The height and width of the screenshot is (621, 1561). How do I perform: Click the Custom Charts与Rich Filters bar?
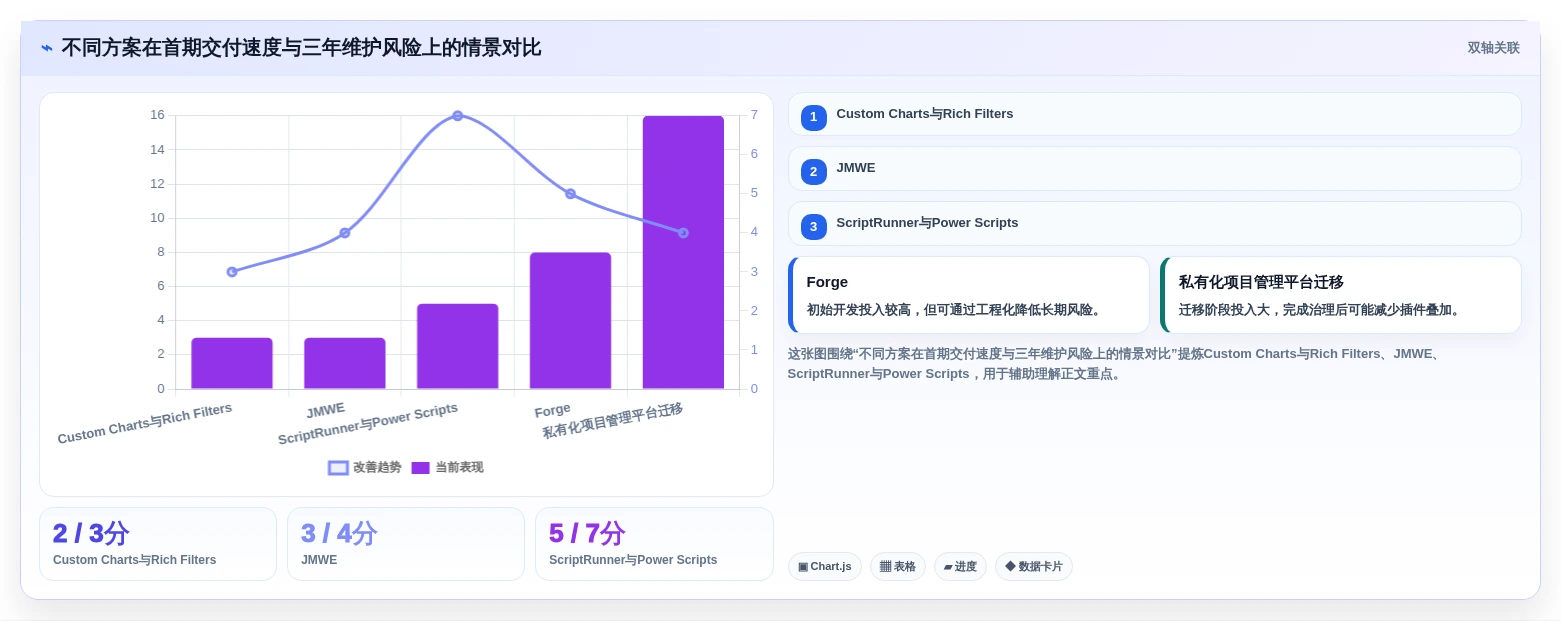pos(232,363)
